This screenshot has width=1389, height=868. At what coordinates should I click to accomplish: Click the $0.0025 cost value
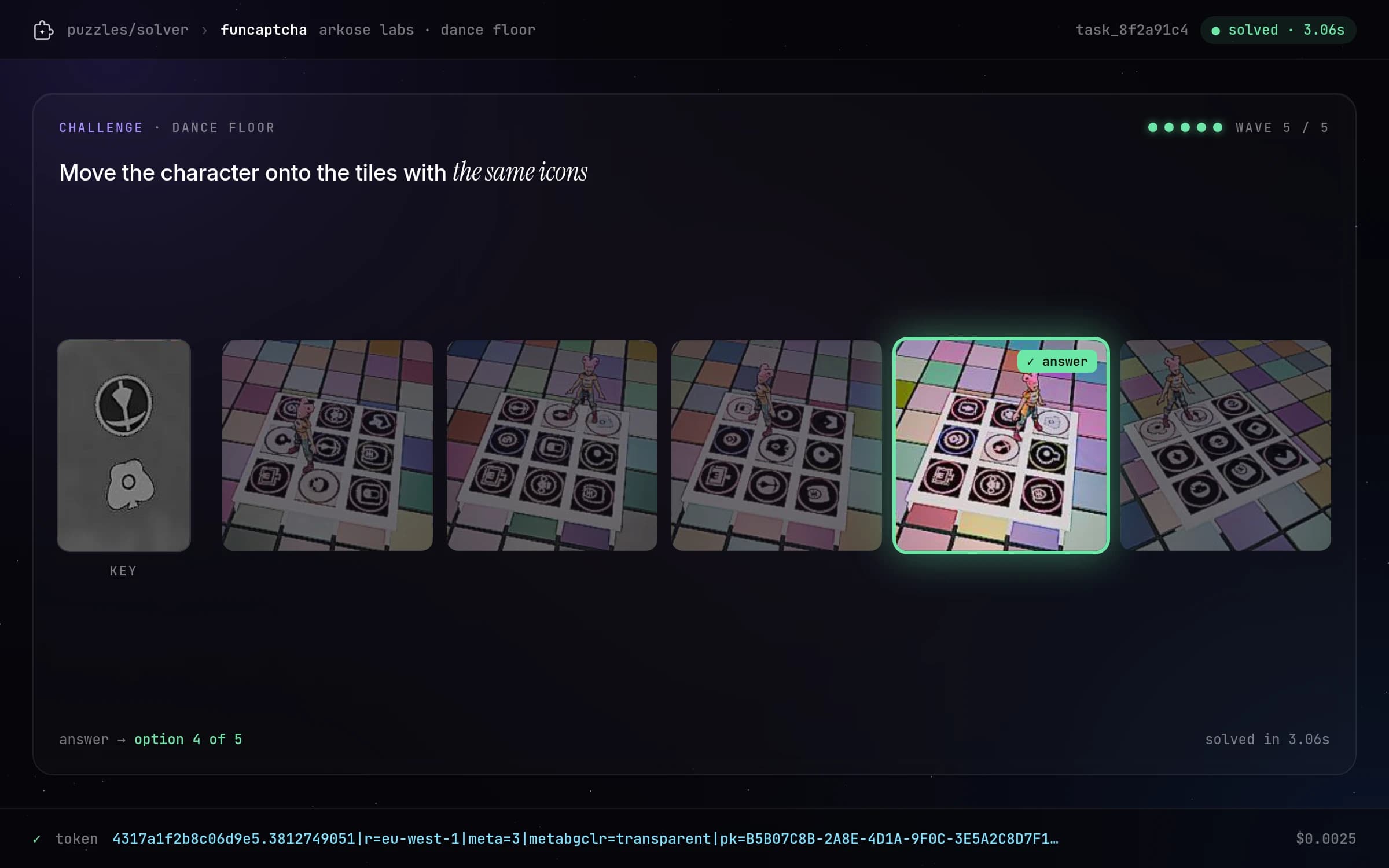(x=1326, y=839)
